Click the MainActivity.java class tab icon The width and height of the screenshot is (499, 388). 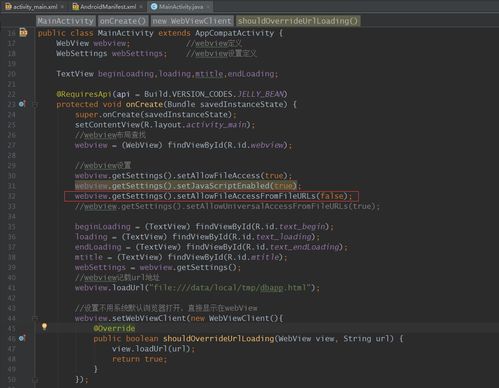pyautogui.click(x=154, y=7)
